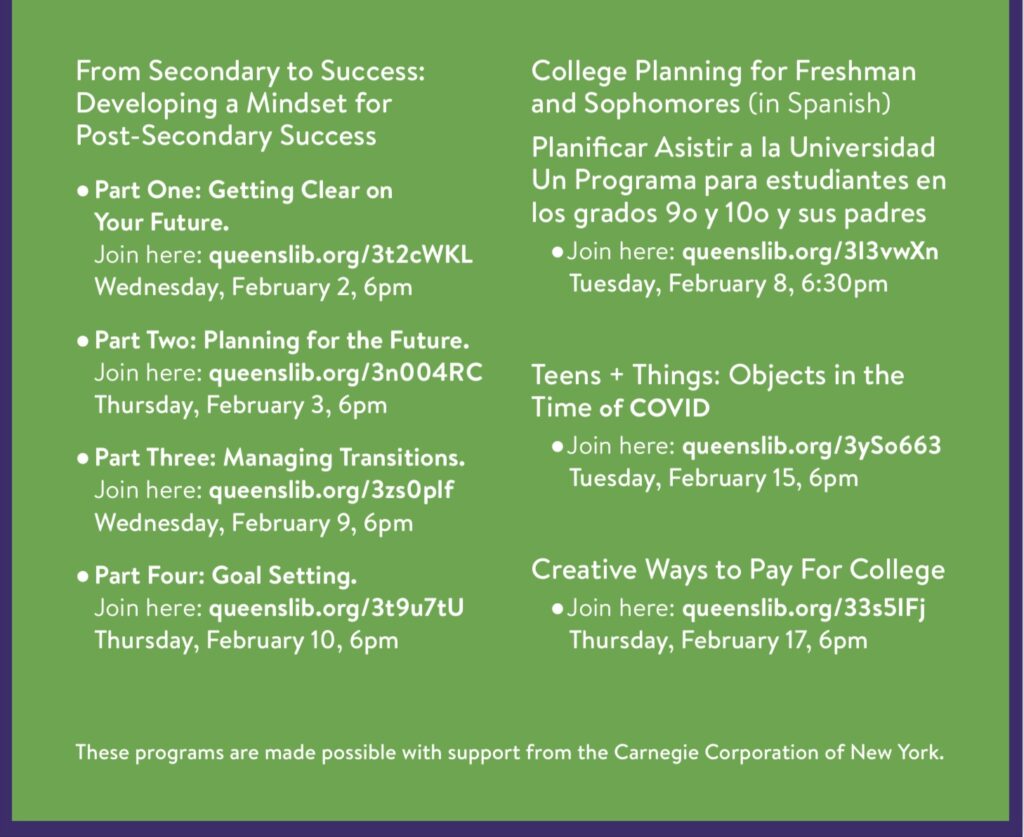This screenshot has height=837, width=1024.
Task: Click the "Part Four: Goal Setting" title
Action: (225, 575)
